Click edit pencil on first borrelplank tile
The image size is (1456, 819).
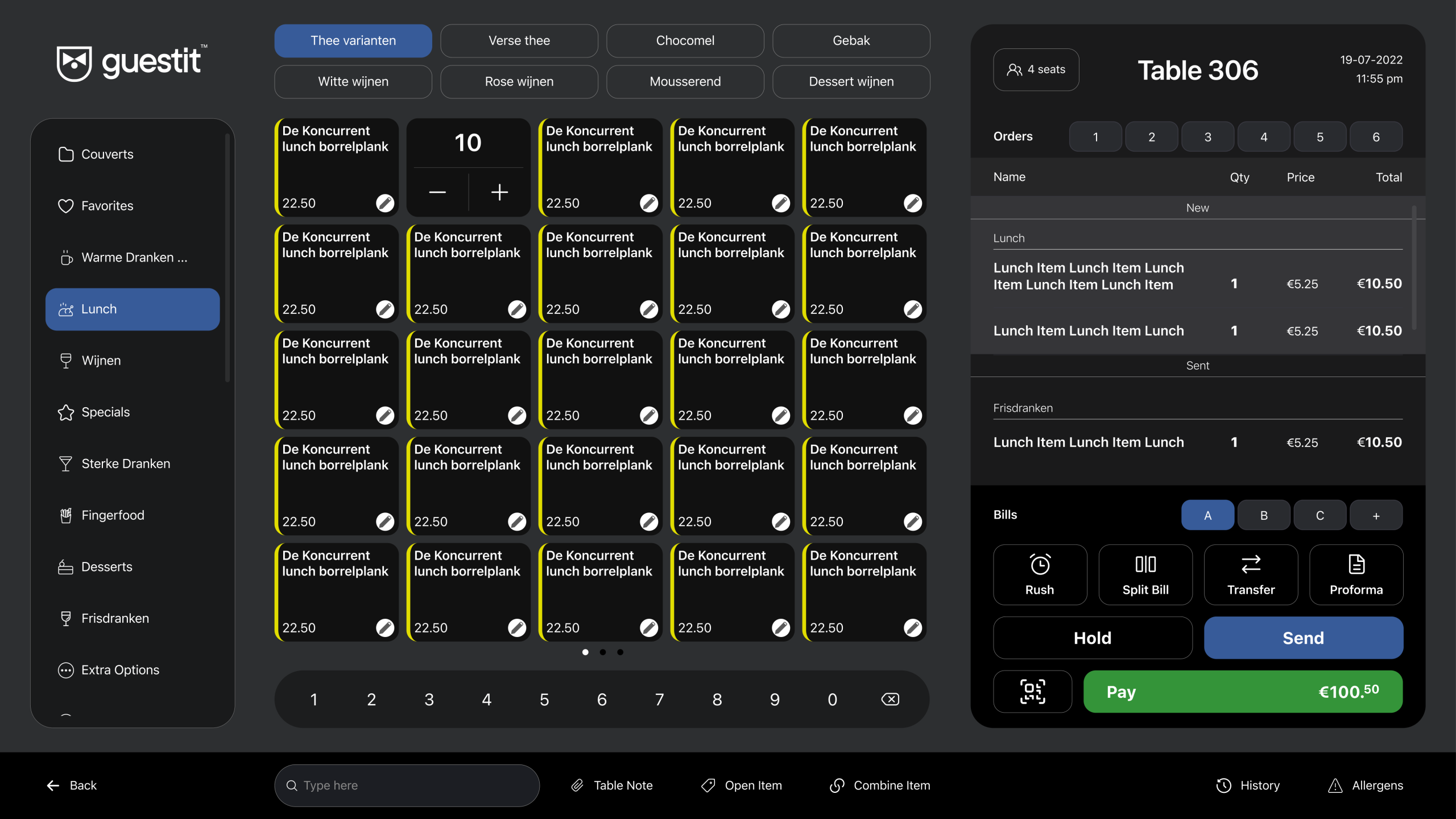tap(385, 203)
